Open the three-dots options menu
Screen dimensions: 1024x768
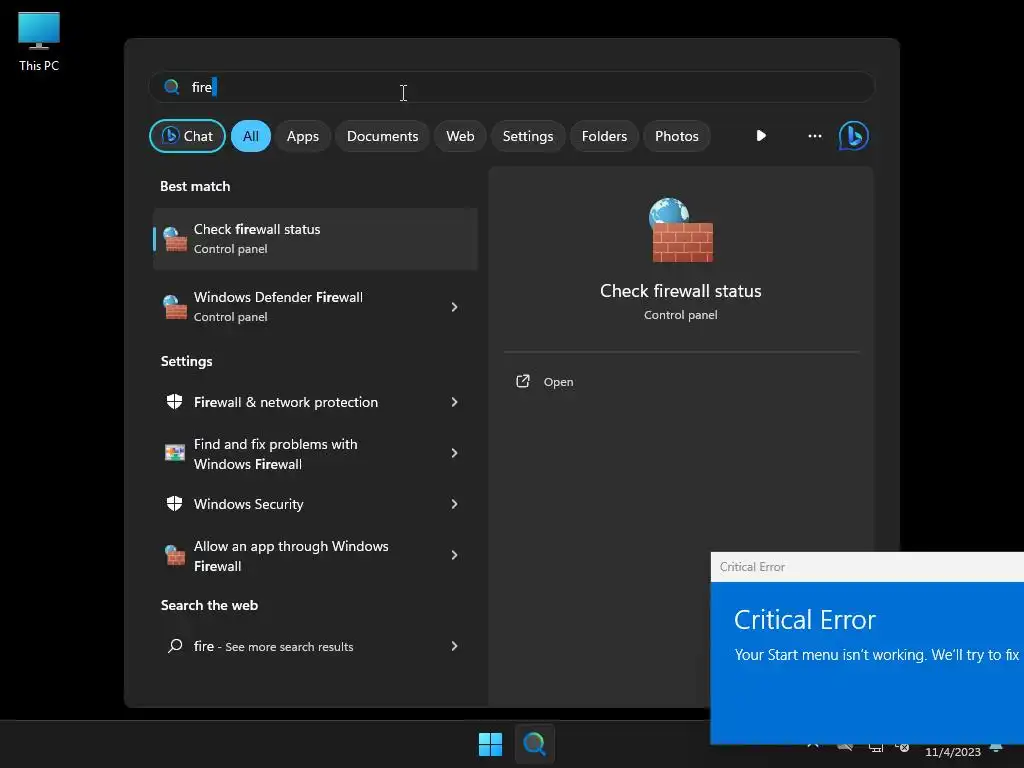[814, 136]
